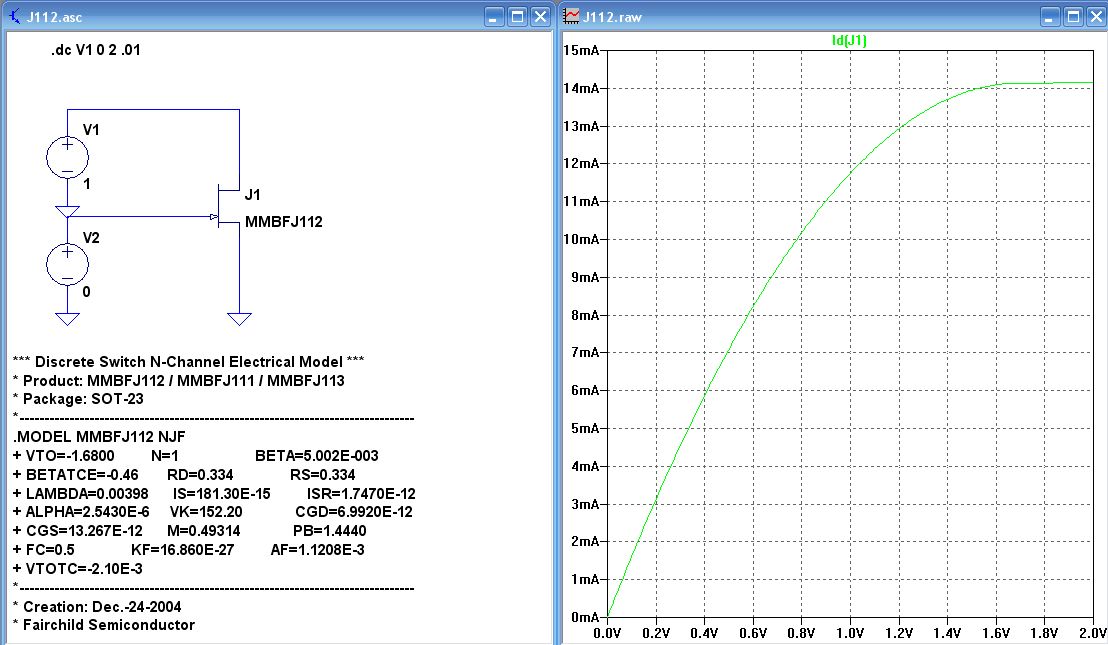Click the 5mA label on vertical axis
Image resolution: width=1108 pixels, height=645 pixels.
coord(584,428)
